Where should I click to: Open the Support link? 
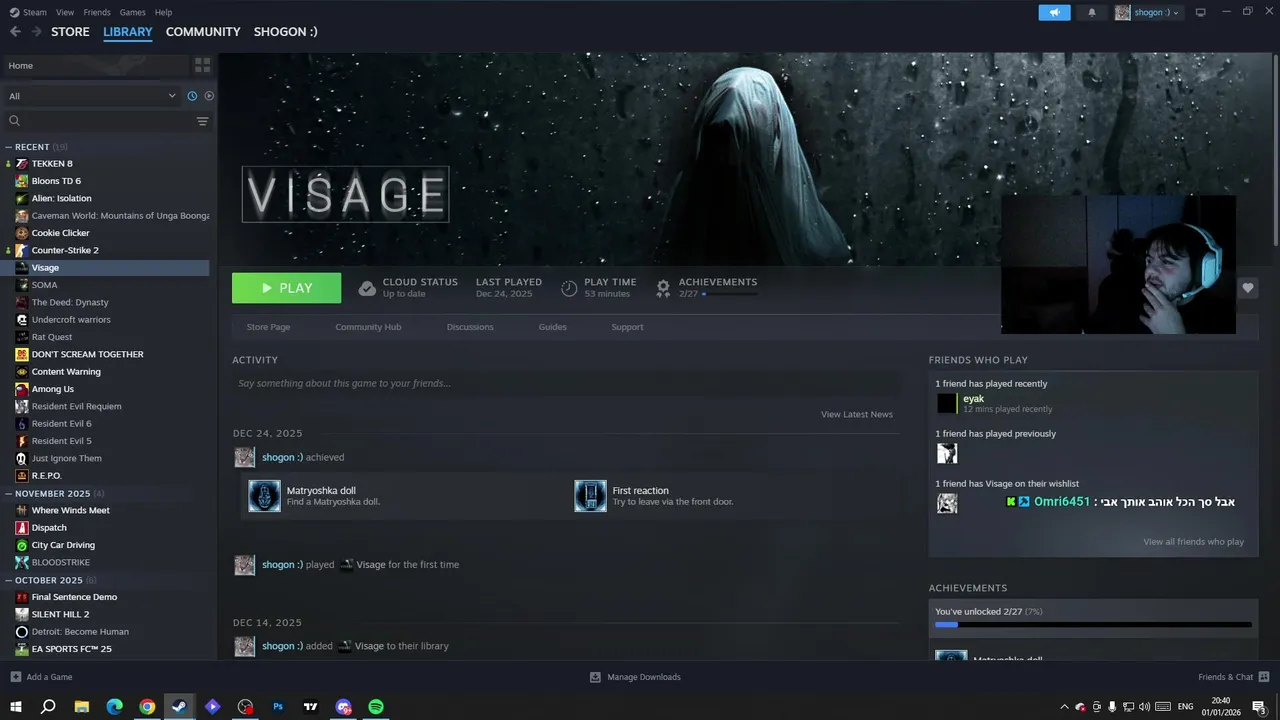pyautogui.click(x=627, y=327)
